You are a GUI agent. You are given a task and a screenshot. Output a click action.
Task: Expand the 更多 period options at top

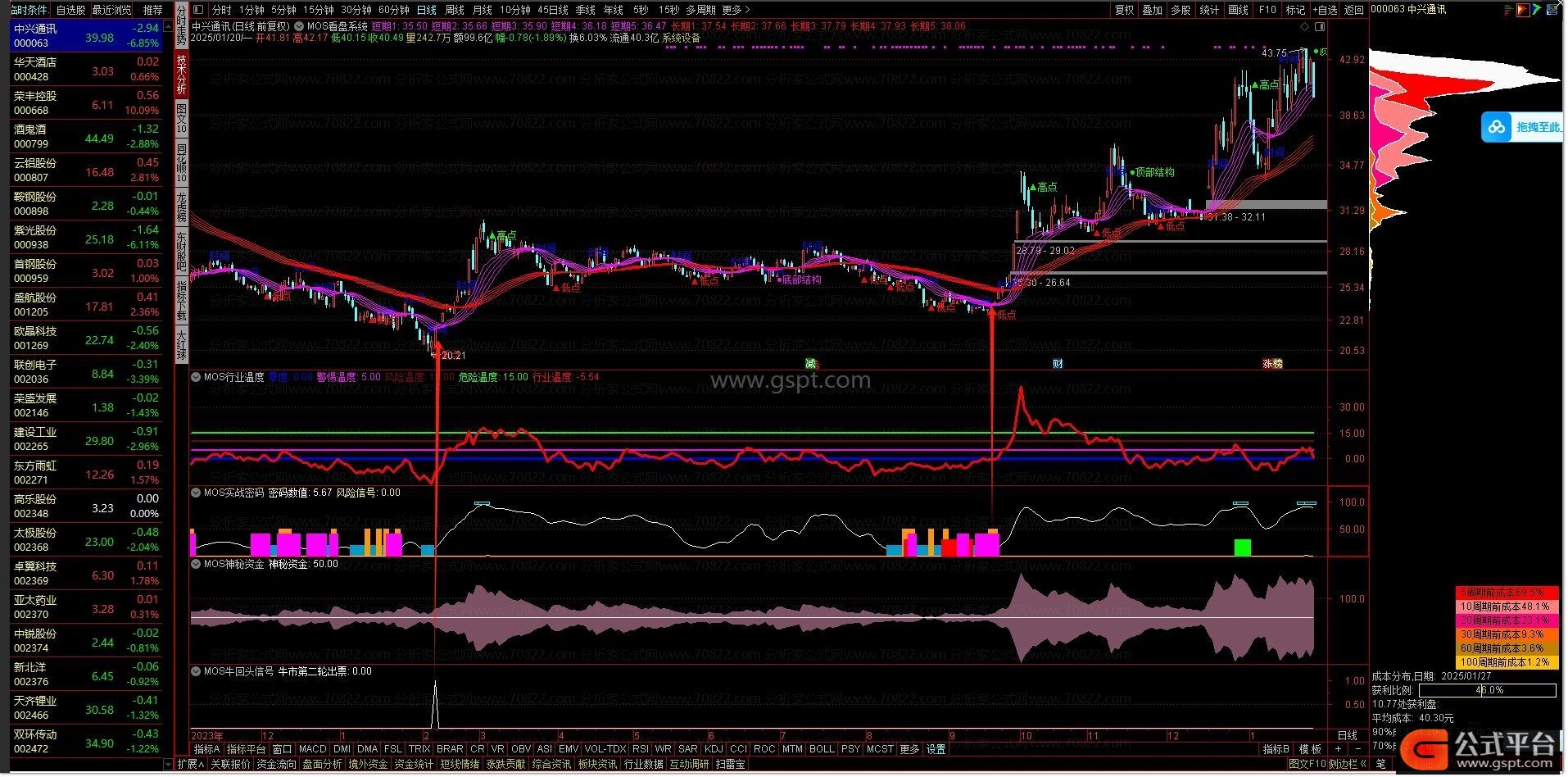(x=736, y=10)
